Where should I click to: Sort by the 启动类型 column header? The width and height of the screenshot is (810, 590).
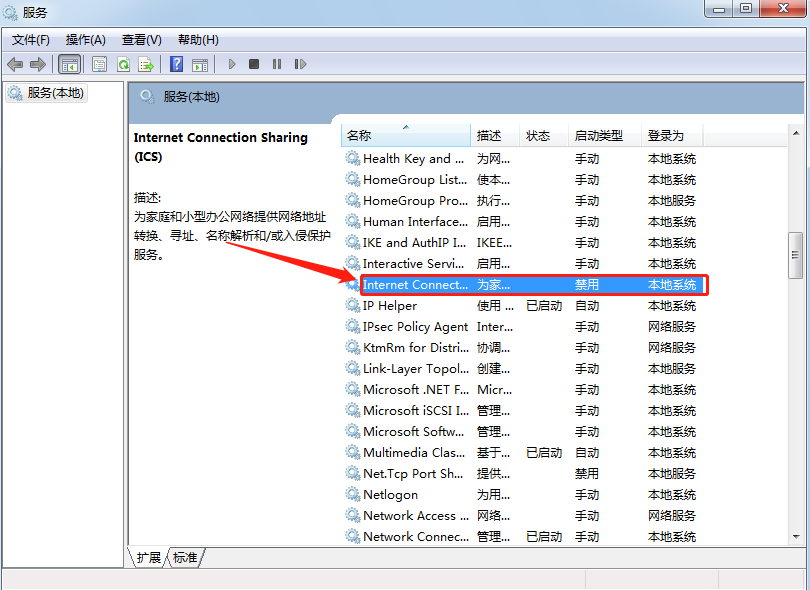tap(605, 135)
